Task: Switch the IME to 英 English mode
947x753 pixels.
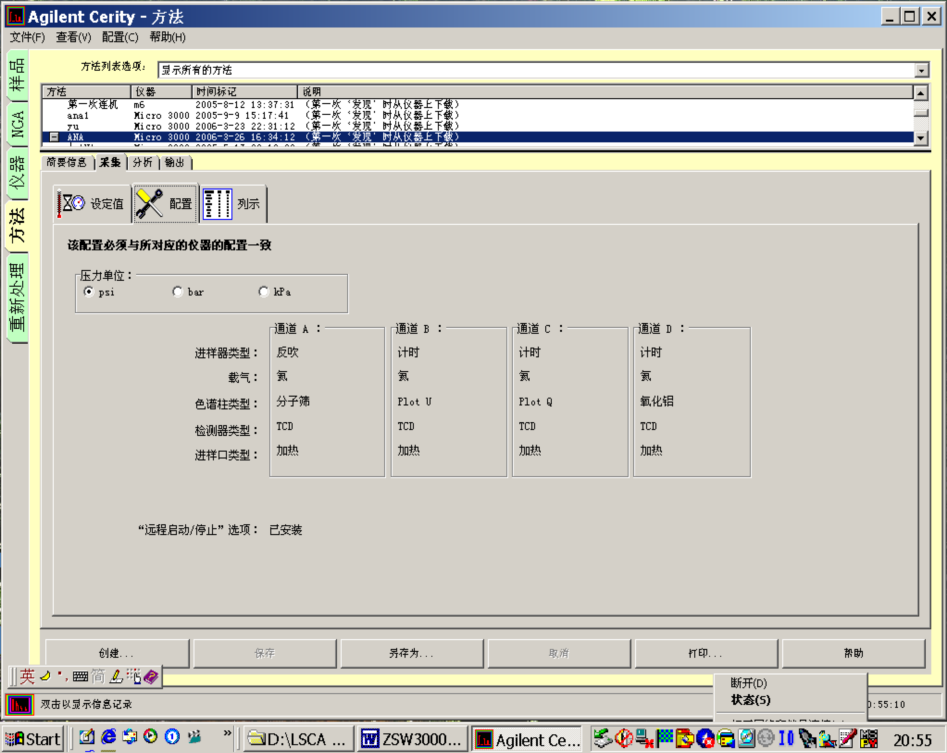Action: 27,676
